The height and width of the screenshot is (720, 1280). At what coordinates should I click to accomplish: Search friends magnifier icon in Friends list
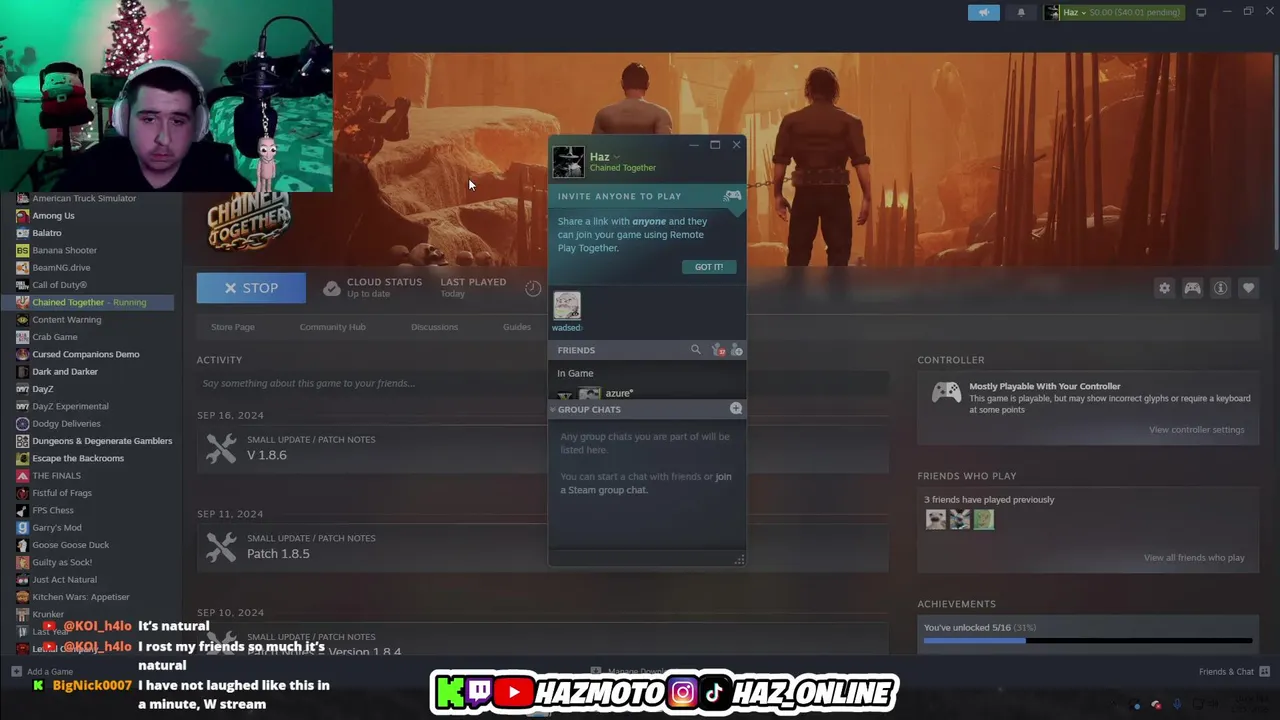[696, 350]
